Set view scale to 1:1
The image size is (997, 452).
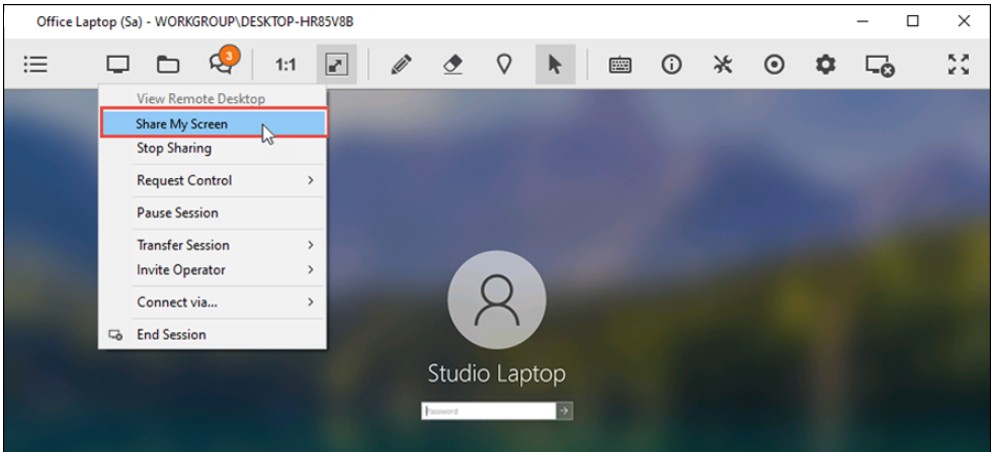pyautogui.click(x=285, y=65)
